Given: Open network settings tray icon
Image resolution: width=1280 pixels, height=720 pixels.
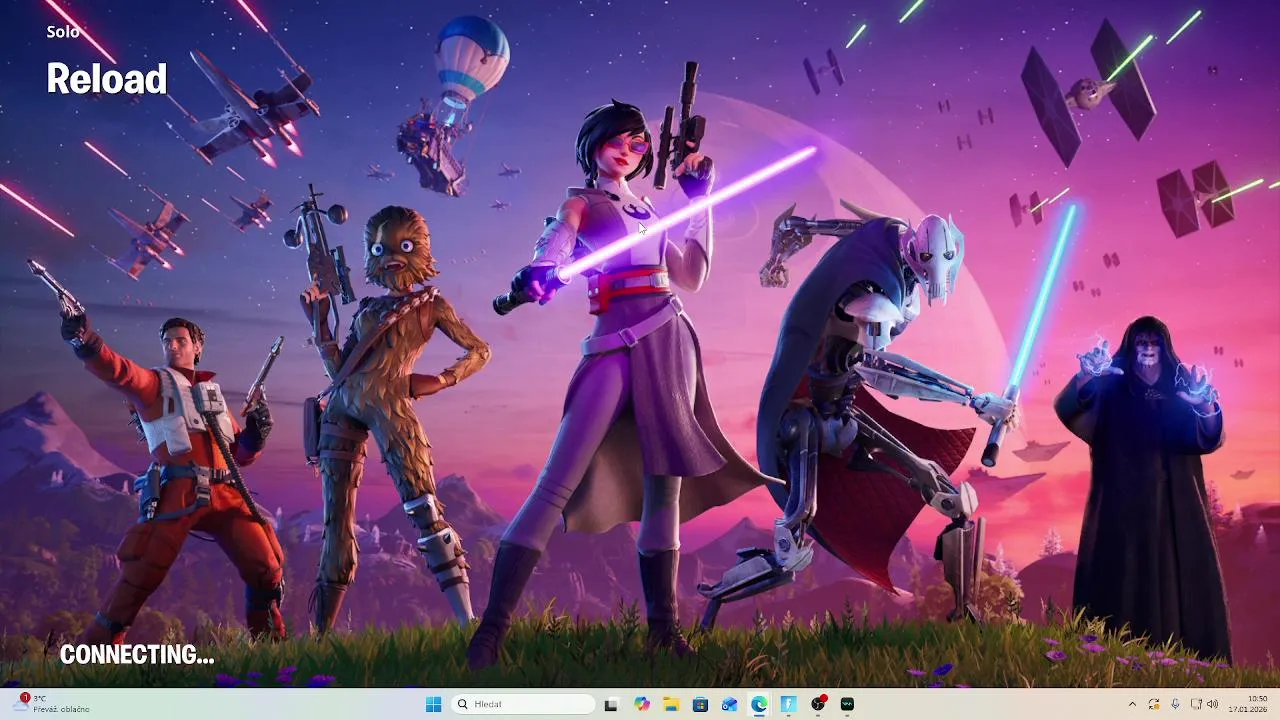Looking at the screenshot, I should (1196, 704).
